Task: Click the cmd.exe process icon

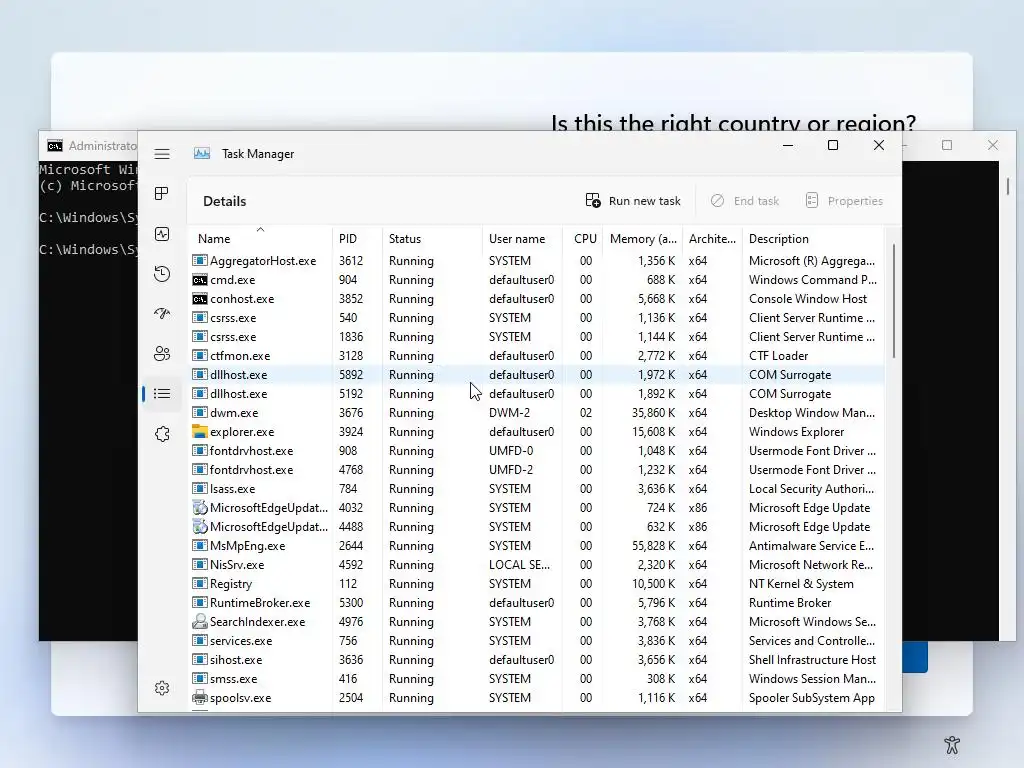Action: [200, 280]
